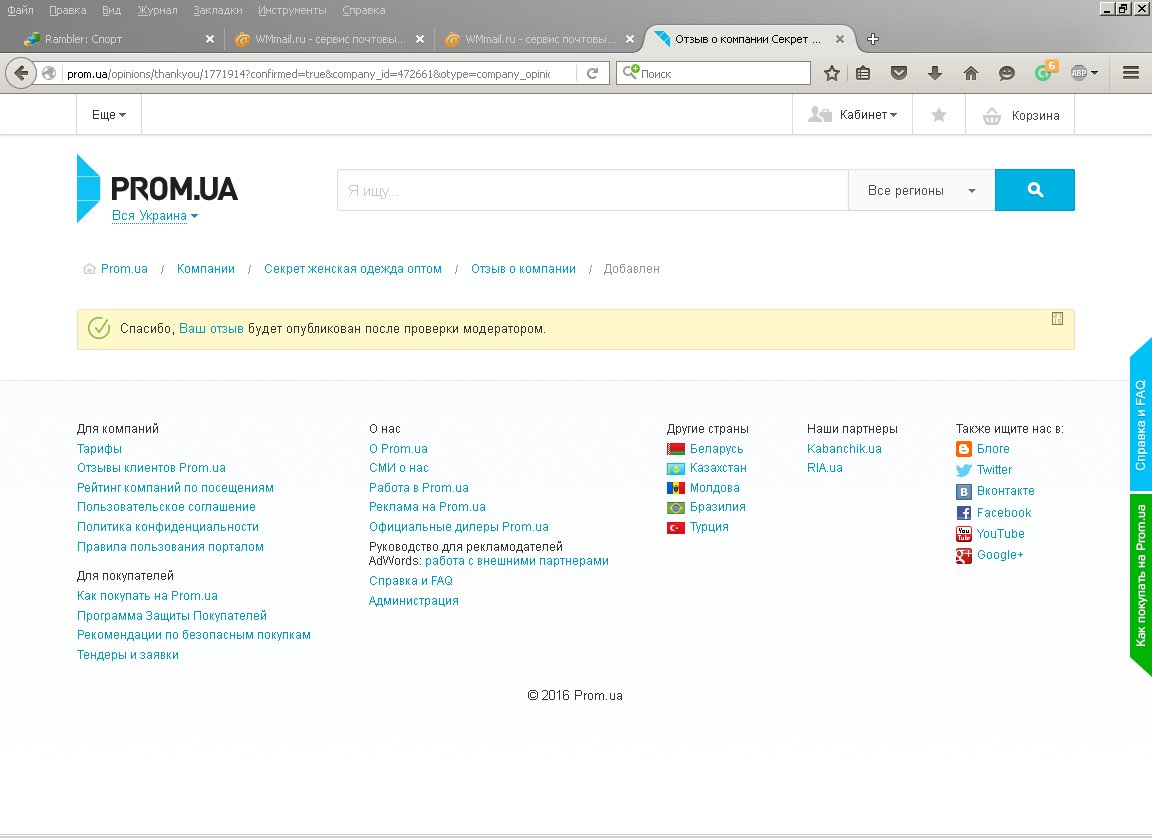Image resolution: width=1152 pixels, height=838 pixels.
Task: Open Политика конфиденциальности link
Action: [x=168, y=527]
